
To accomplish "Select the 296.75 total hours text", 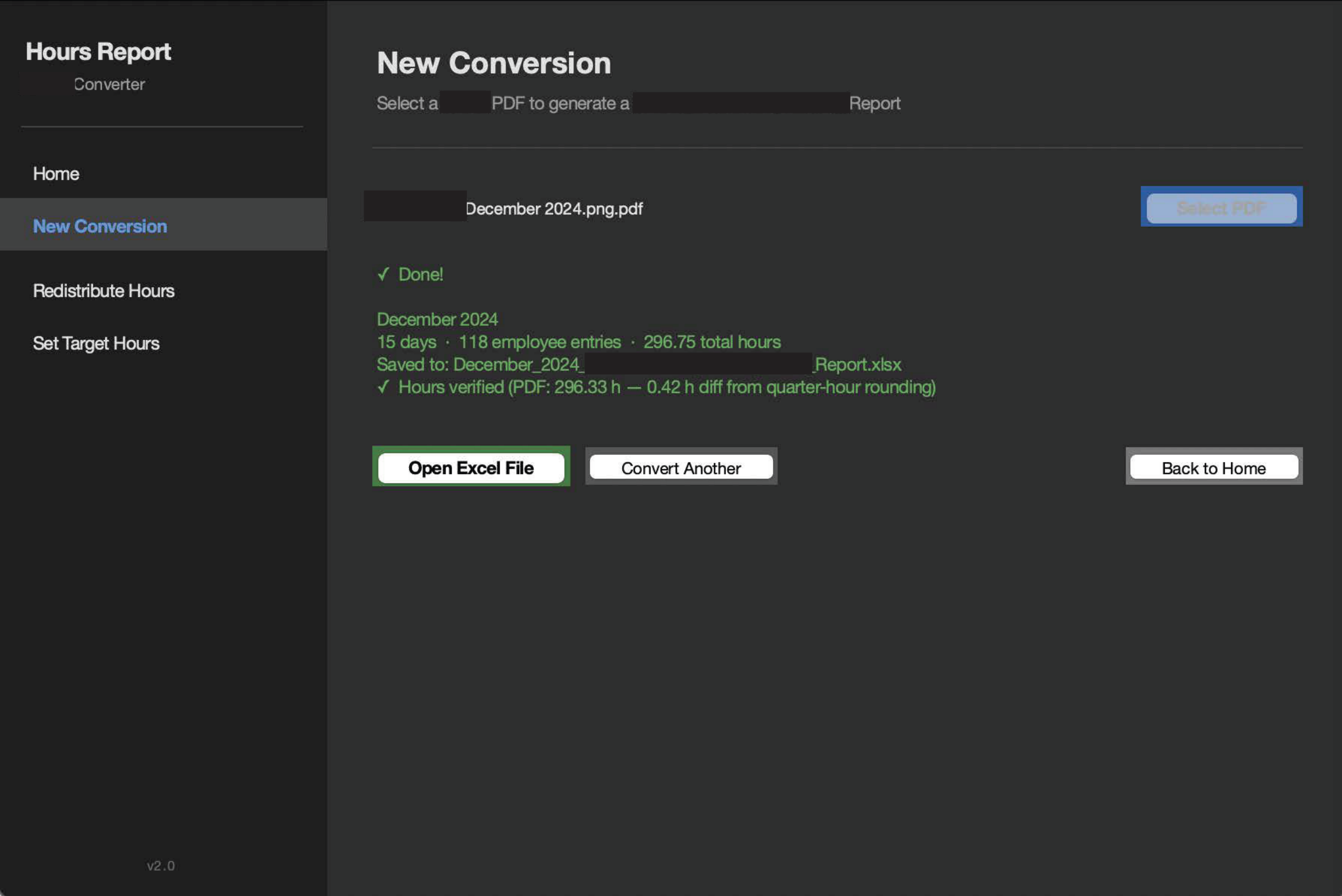I will click(x=712, y=342).
